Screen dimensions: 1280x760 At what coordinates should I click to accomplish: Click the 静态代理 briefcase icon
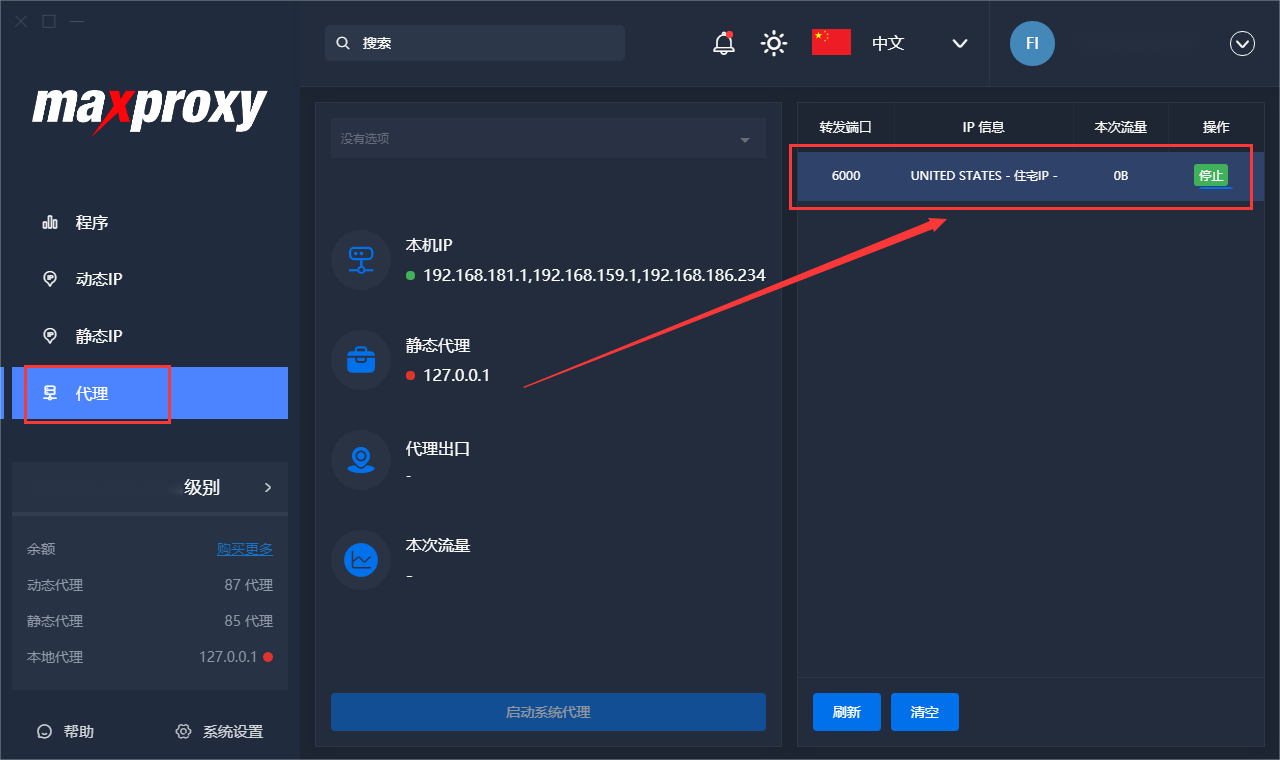[361, 360]
